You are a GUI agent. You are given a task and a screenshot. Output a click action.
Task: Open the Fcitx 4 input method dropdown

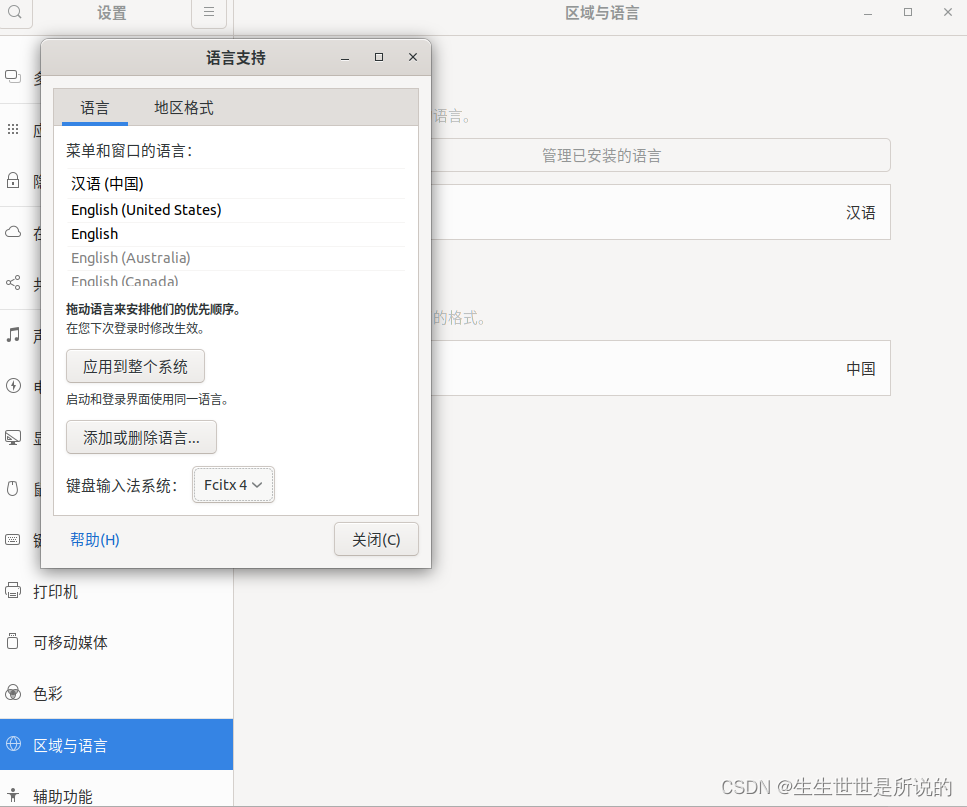pyautogui.click(x=233, y=484)
